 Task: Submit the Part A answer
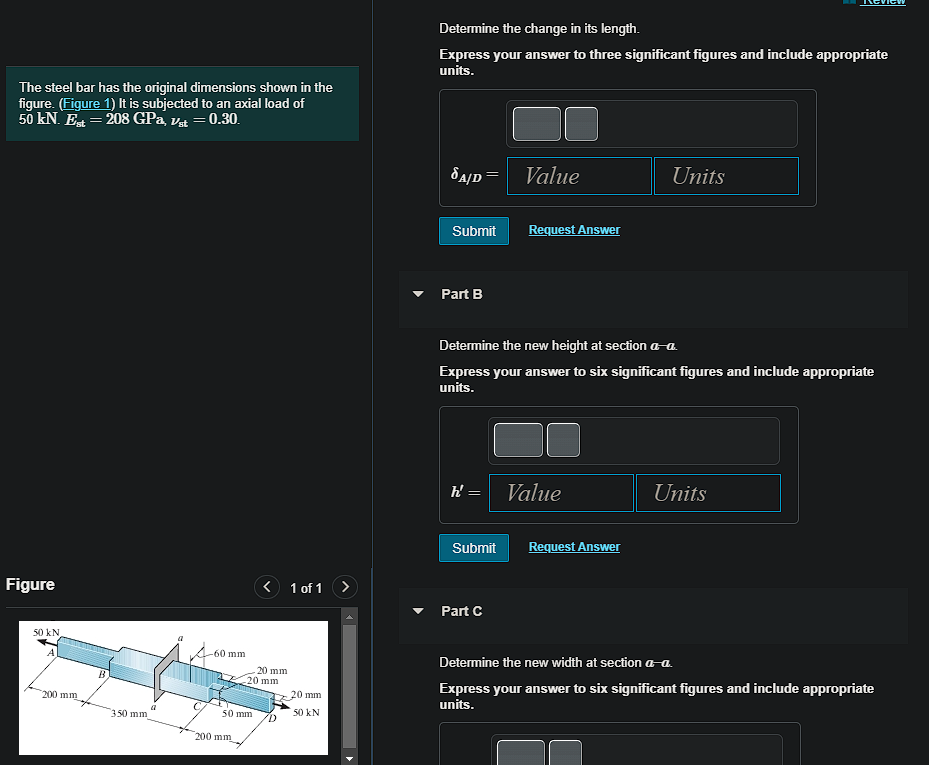pyautogui.click(x=473, y=231)
